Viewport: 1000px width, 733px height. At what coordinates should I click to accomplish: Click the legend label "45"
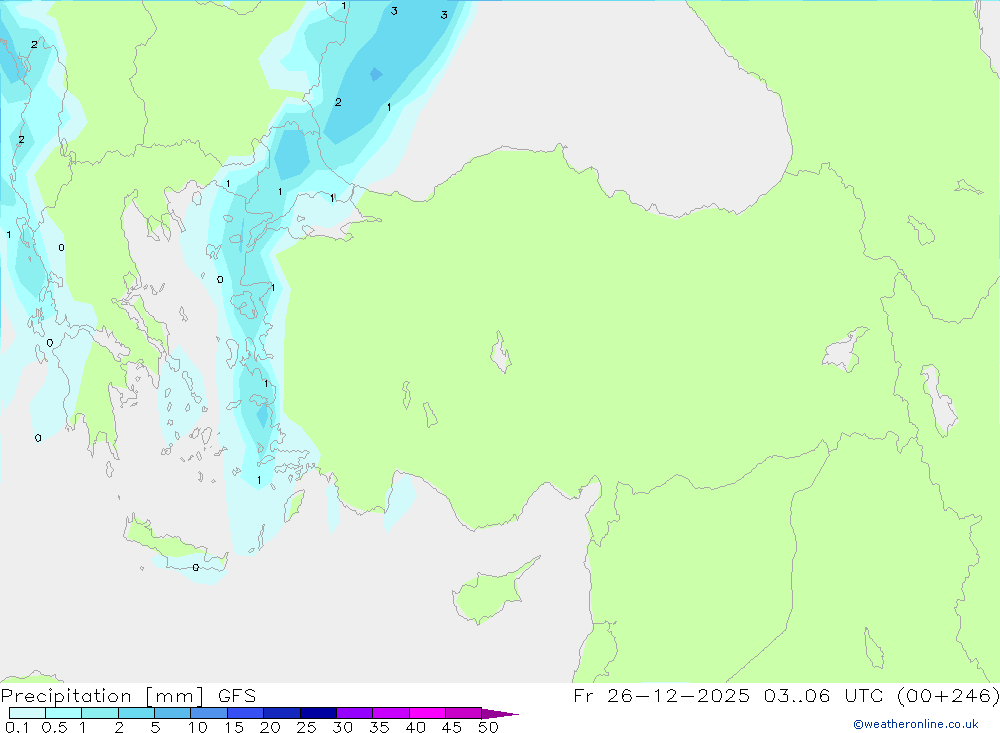[x=452, y=727]
